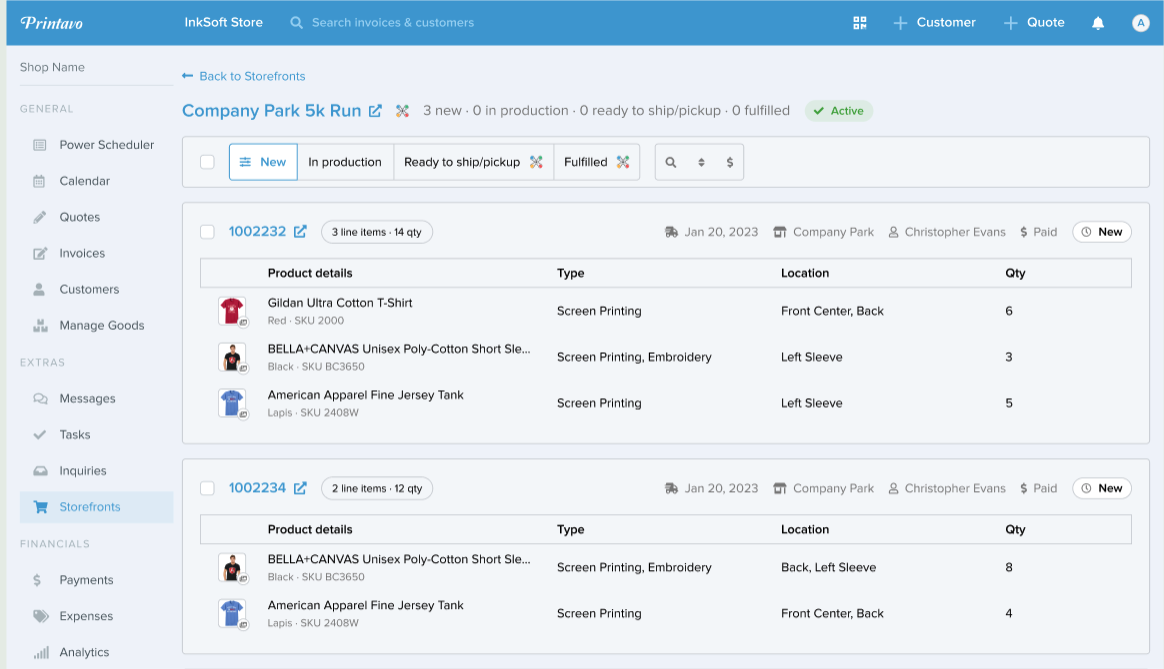Open the notifications bell
The height and width of the screenshot is (669, 1164).
click(x=1098, y=23)
